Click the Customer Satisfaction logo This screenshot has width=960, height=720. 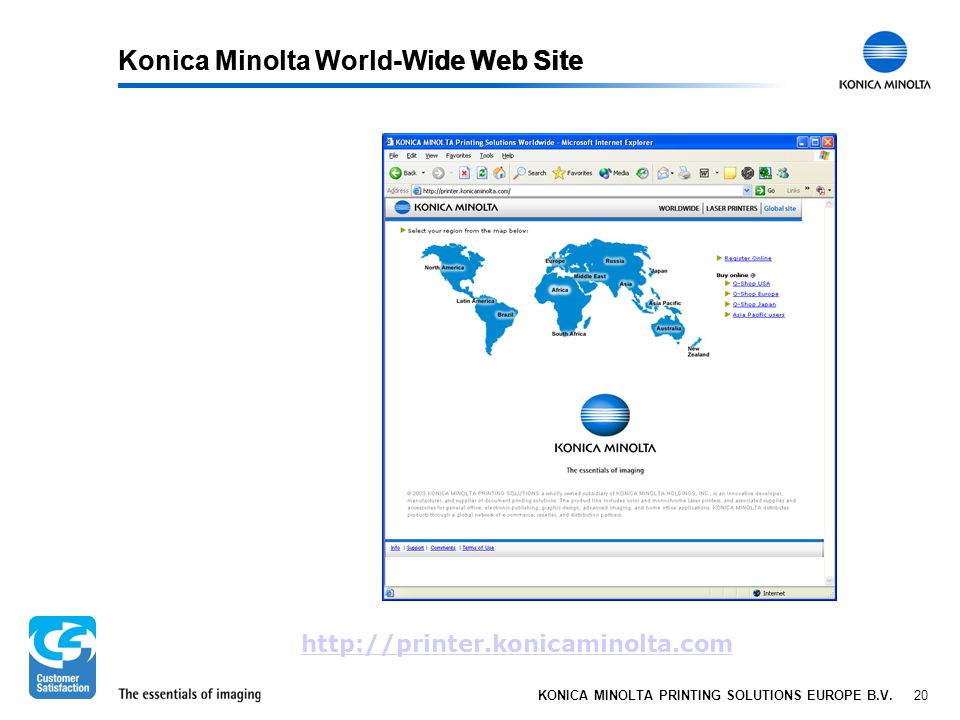click(x=62, y=657)
